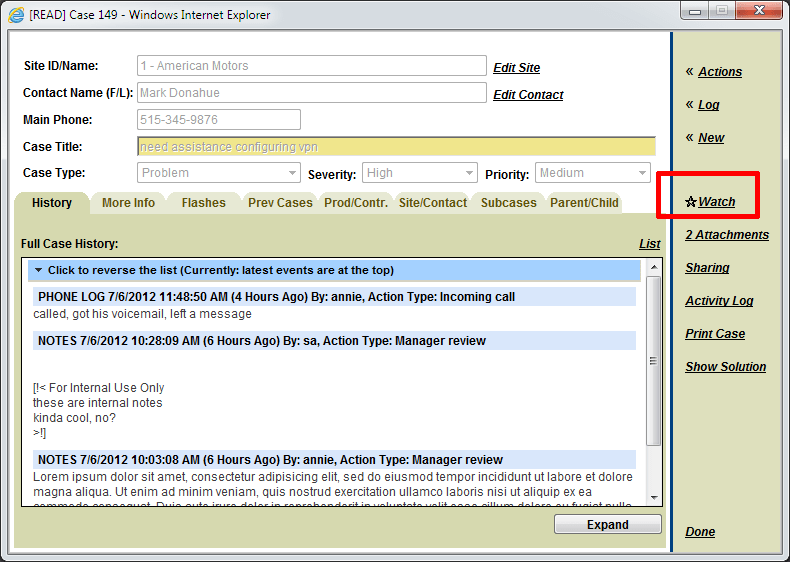This screenshot has width=790, height=562.
Task: Select the Site/Contact tab
Action: [433, 203]
